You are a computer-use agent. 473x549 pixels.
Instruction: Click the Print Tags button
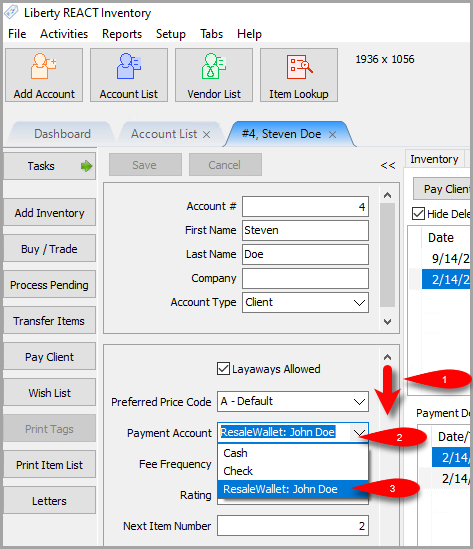pos(49,429)
